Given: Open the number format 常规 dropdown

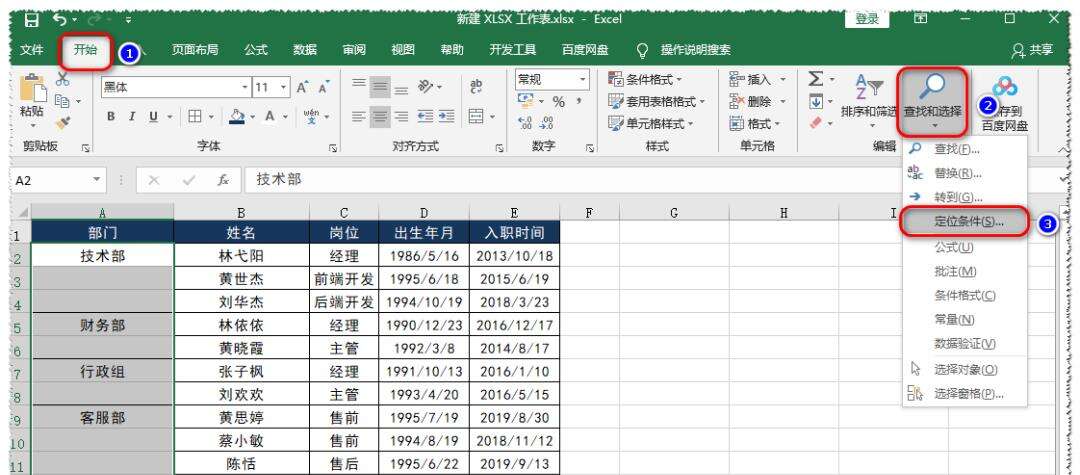Looking at the screenshot, I should click(583, 79).
